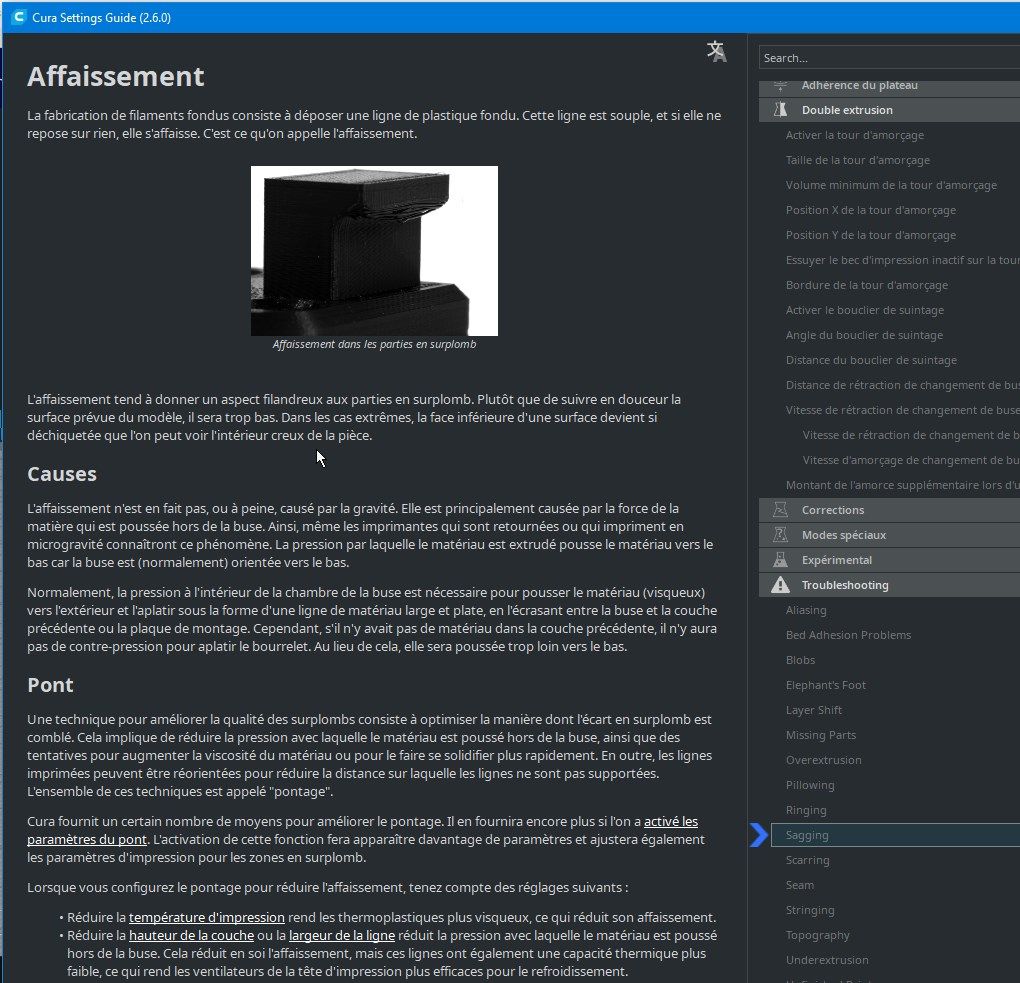Open the Topography article
Viewport: 1020px width, 983px height.
click(x=818, y=935)
